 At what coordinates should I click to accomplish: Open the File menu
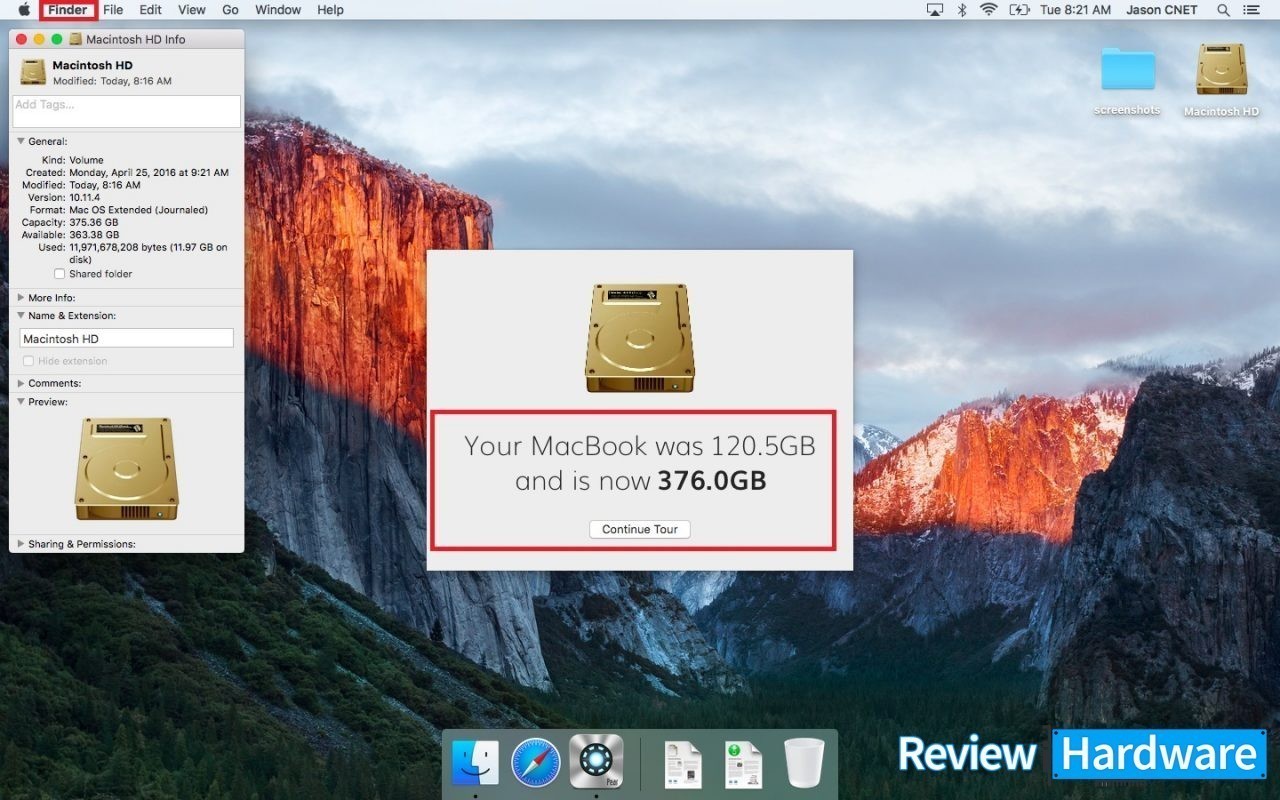coord(113,10)
